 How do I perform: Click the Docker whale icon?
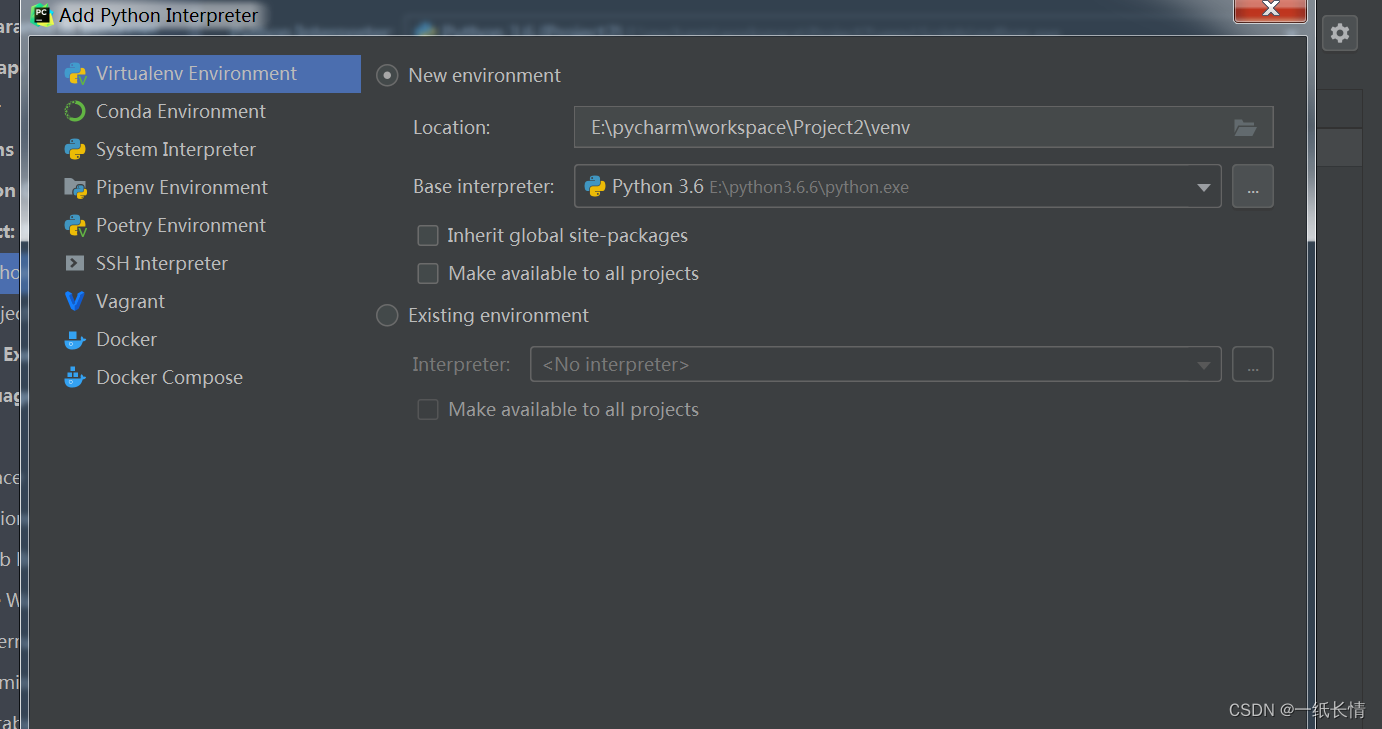[x=75, y=340]
